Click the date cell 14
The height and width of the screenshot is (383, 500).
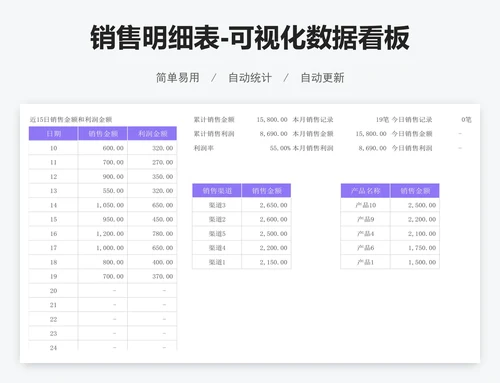click(x=53, y=205)
